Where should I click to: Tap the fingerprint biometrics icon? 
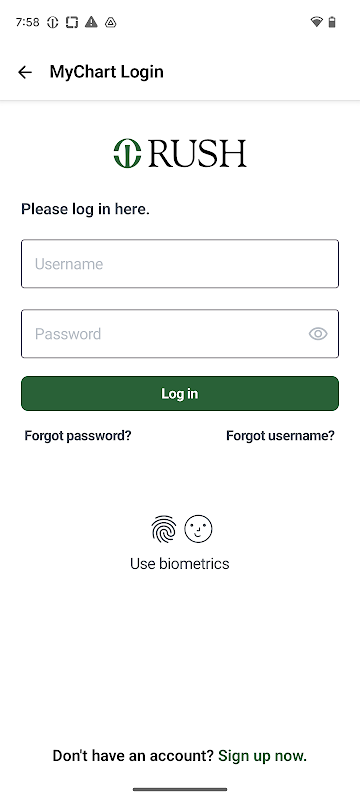point(164,529)
